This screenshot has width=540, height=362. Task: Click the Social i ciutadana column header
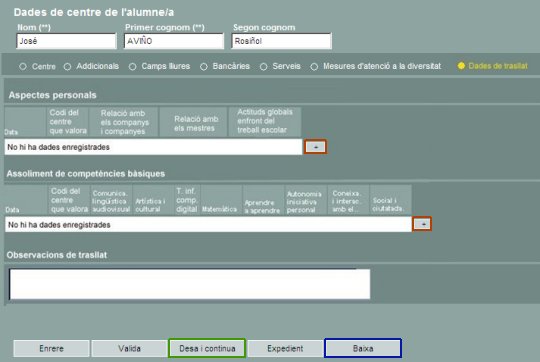coord(391,200)
